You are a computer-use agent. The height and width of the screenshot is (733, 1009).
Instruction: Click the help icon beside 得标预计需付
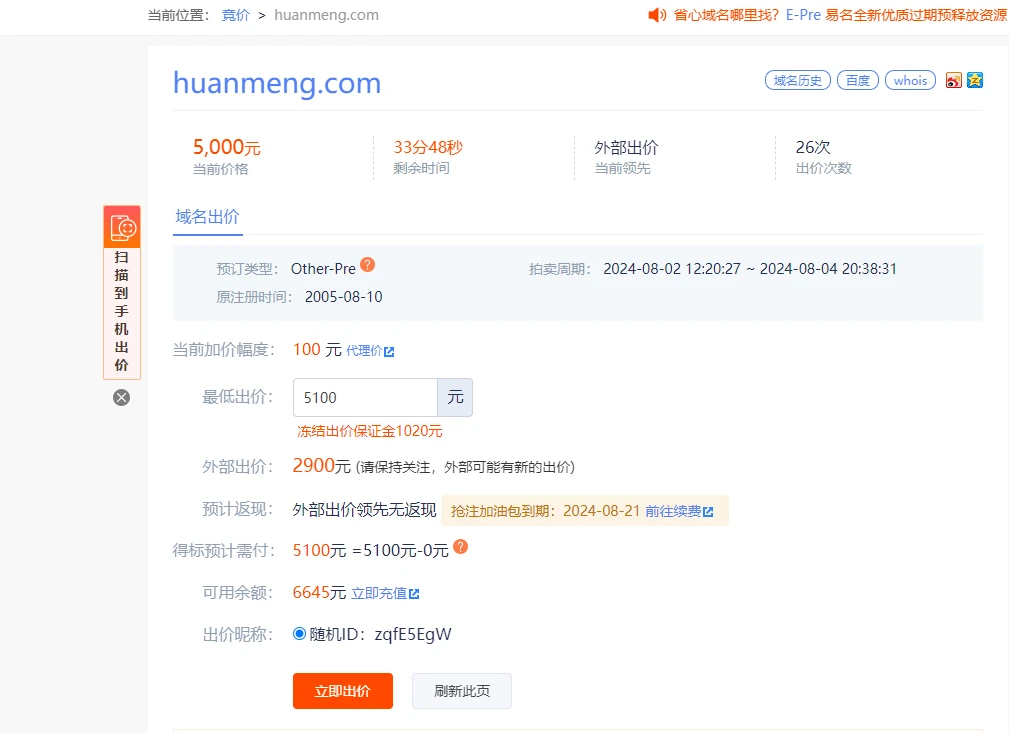[460, 547]
